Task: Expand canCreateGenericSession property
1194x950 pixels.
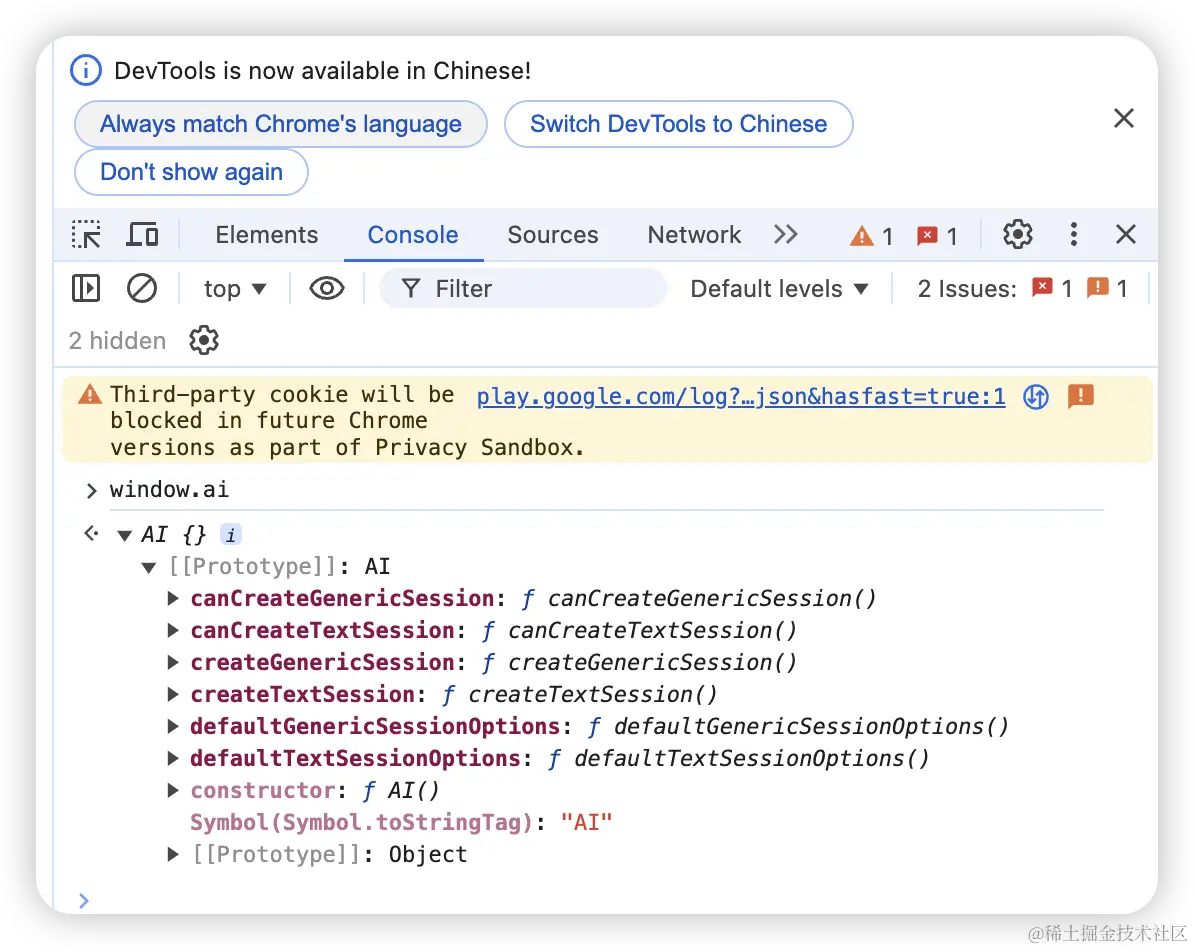Action: (174, 598)
